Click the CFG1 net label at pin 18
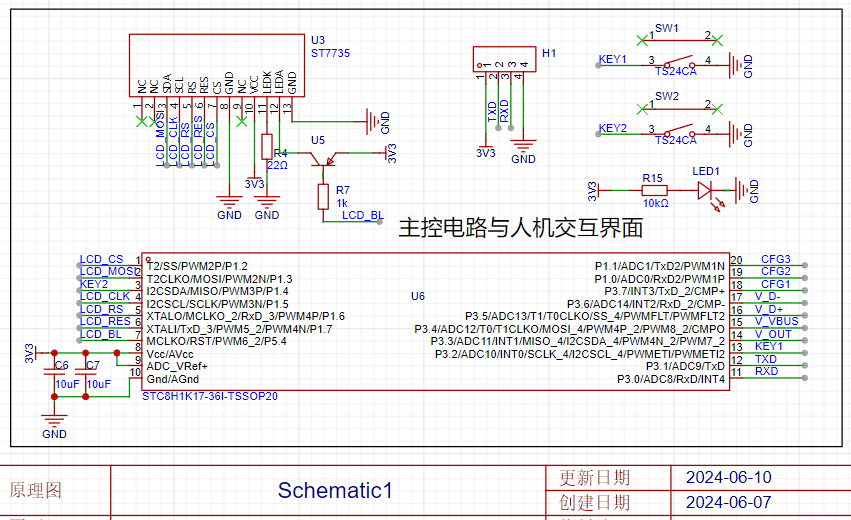This screenshot has width=851, height=520. [776, 284]
